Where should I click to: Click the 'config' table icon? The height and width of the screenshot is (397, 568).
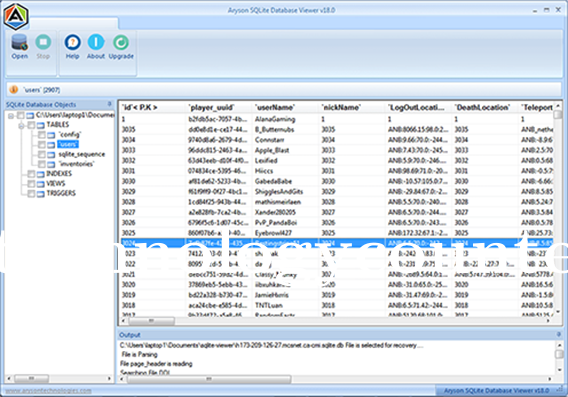tap(51, 135)
